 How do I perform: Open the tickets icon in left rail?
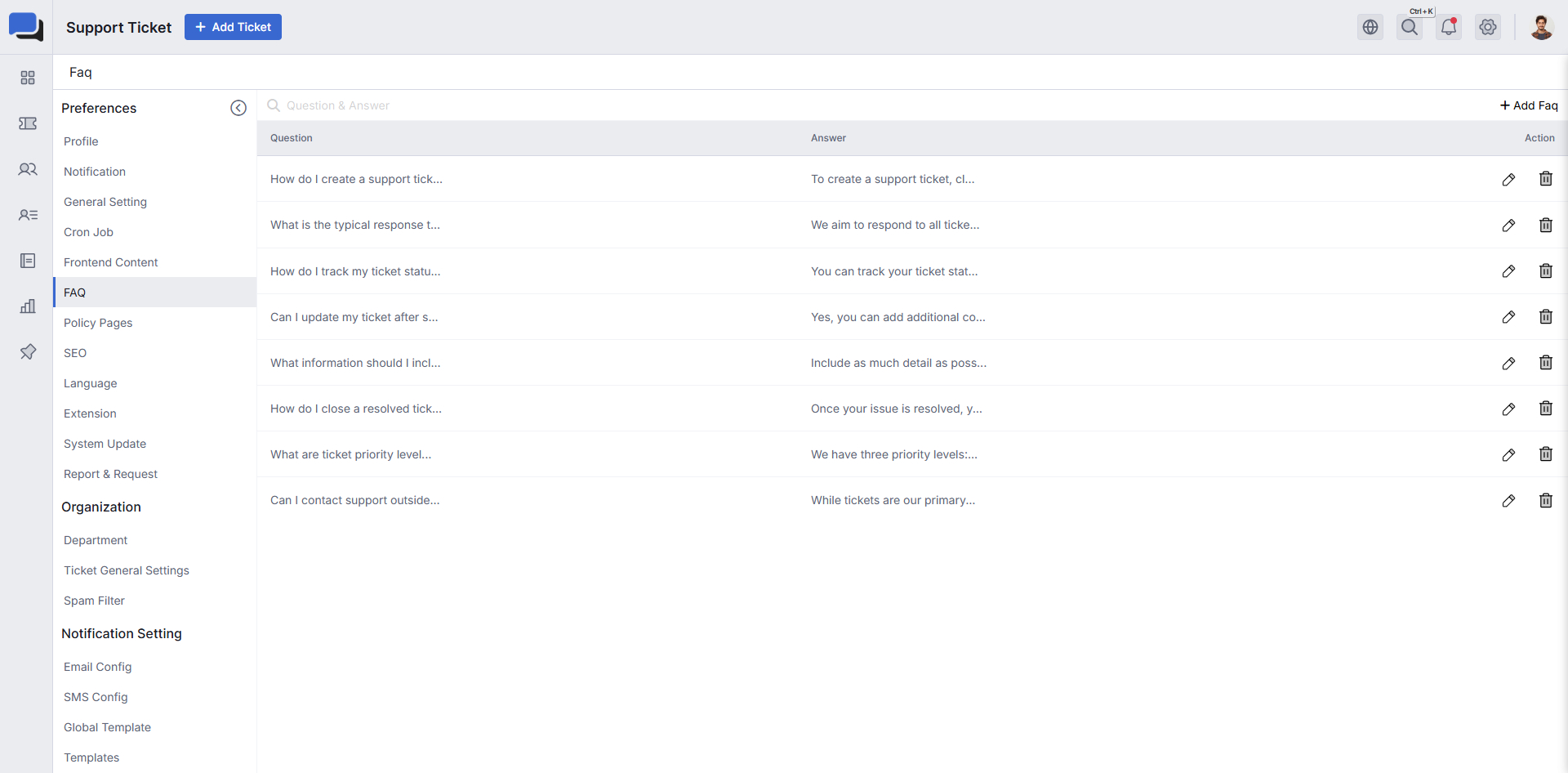click(28, 123)
